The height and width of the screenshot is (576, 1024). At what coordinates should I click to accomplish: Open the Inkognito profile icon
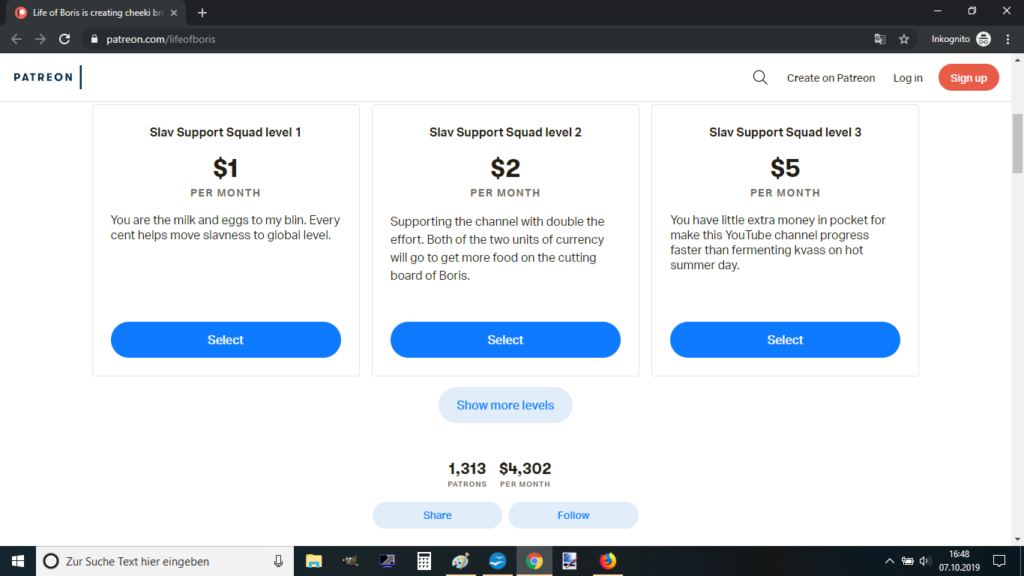tap(984, 39)
